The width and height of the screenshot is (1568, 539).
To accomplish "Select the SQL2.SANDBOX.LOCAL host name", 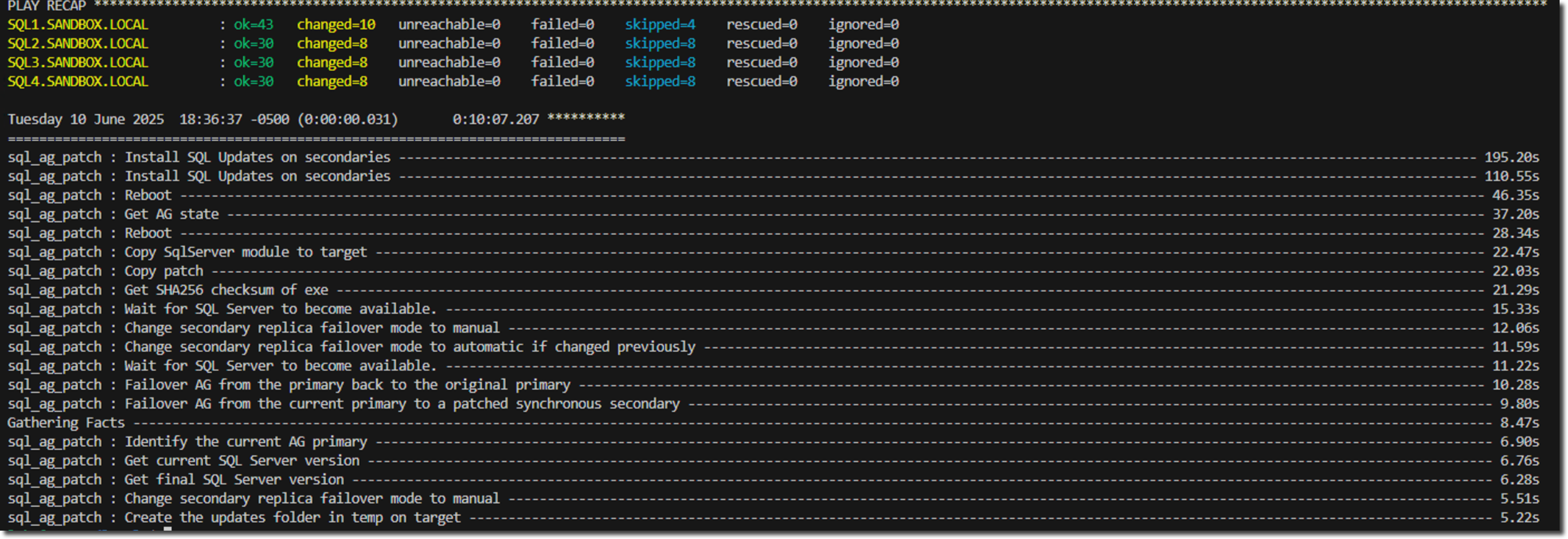I will 77,44.
